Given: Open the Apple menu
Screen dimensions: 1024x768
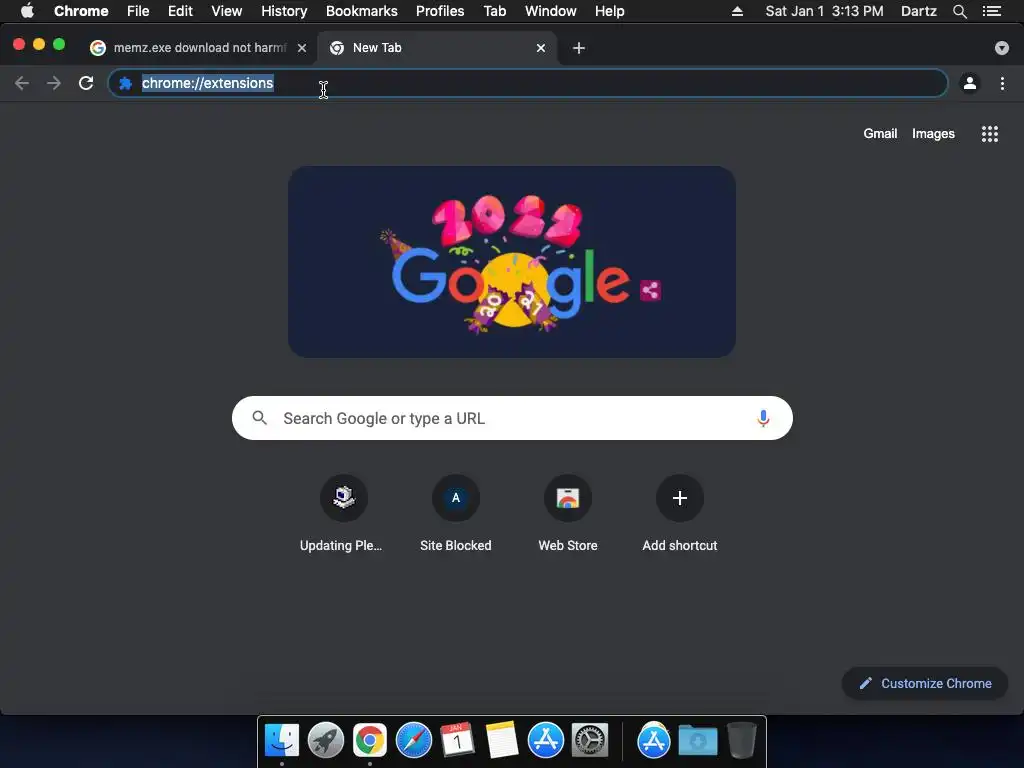Looking at the screenshot, I should point(27,10).
